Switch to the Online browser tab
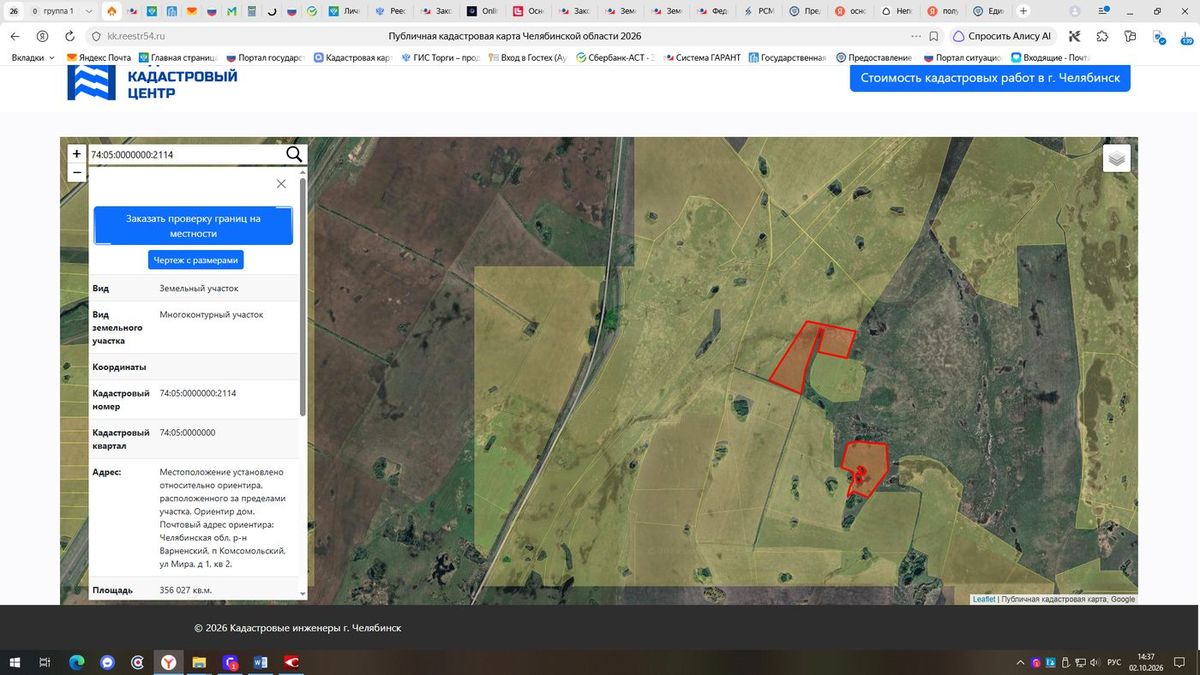The width and height of the screenshot is (1200, 675). point(483,11)
